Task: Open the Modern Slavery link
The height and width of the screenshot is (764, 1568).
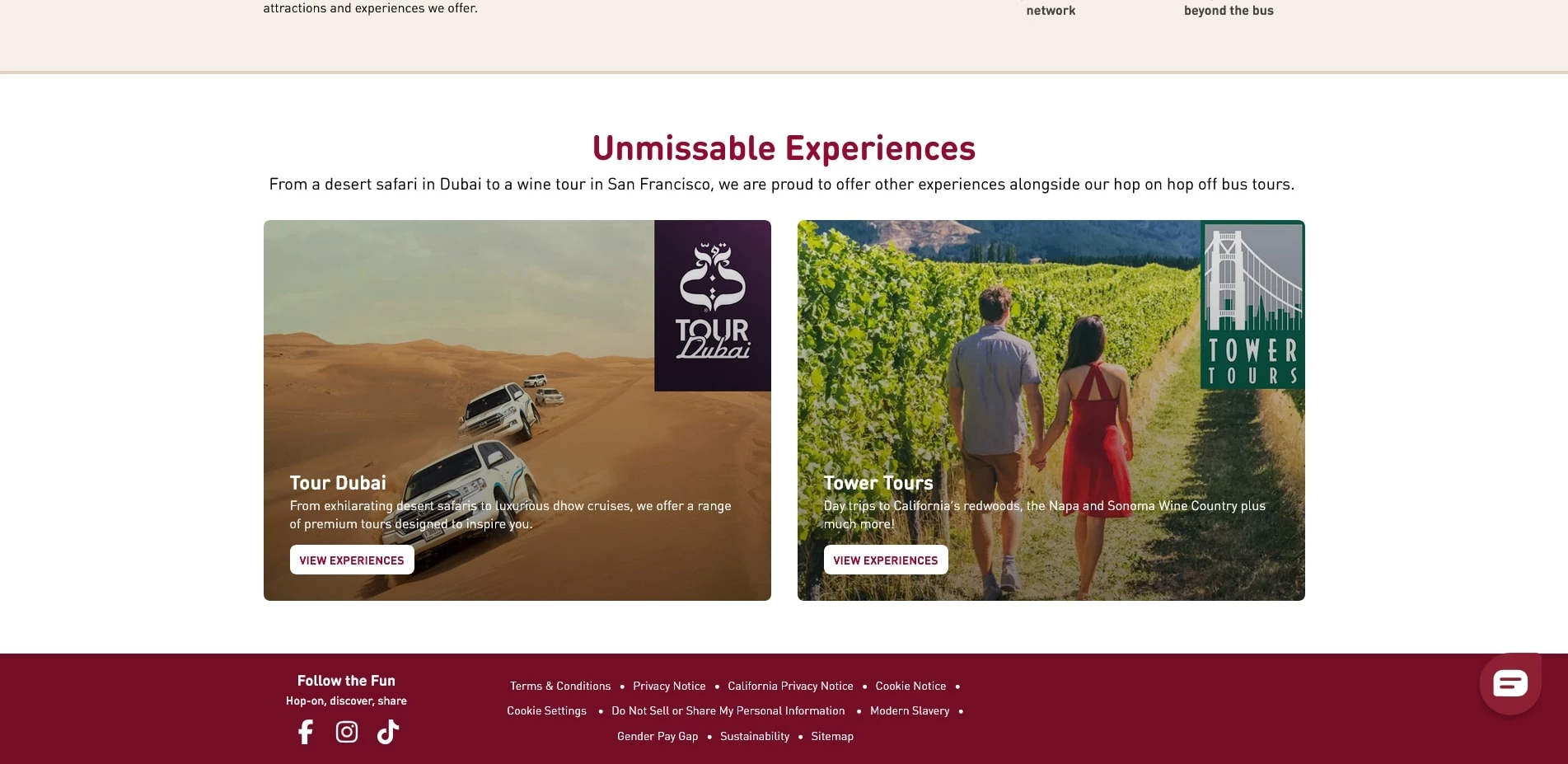Action: 910,710
